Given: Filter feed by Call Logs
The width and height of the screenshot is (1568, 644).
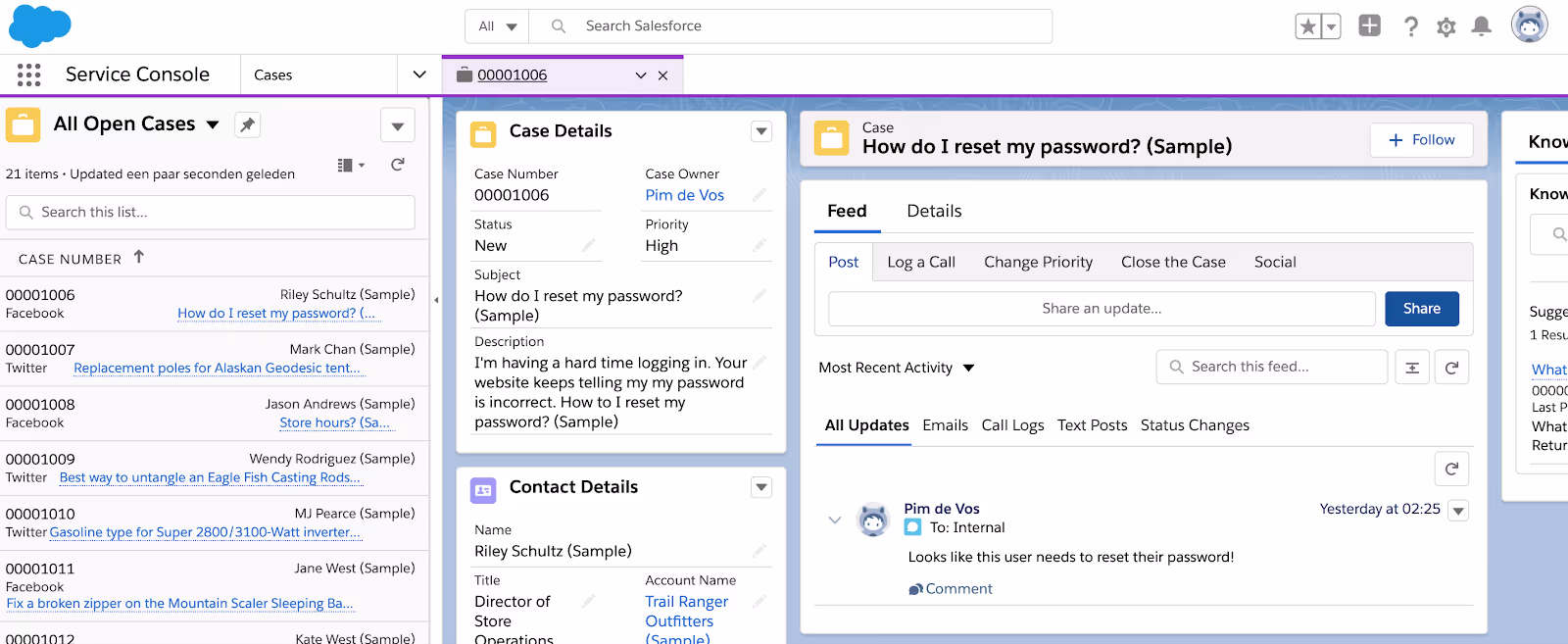Looking at the screenshot, I should coord(1012,425).
